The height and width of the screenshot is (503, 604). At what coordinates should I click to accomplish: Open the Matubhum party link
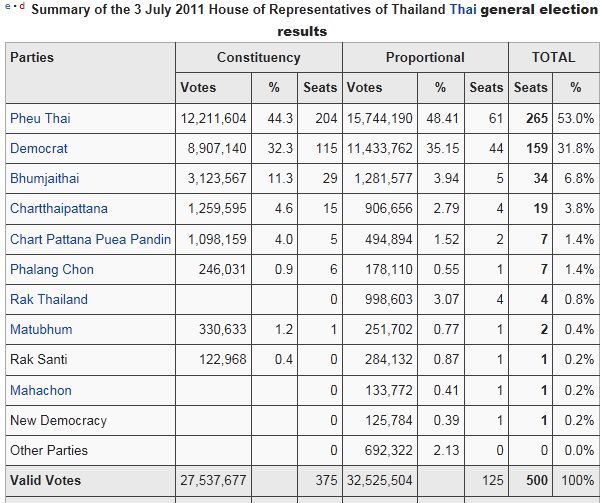41,329
